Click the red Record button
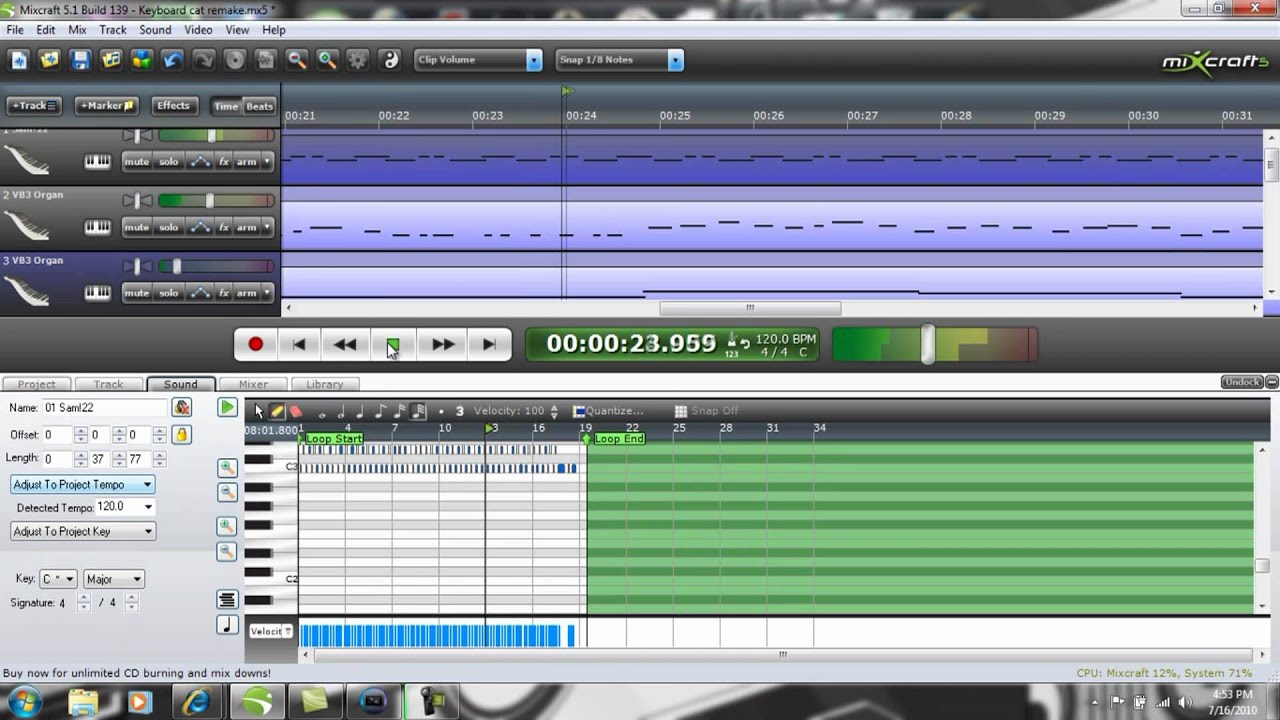The image size is (1280, 720). (x=255, y=344)
